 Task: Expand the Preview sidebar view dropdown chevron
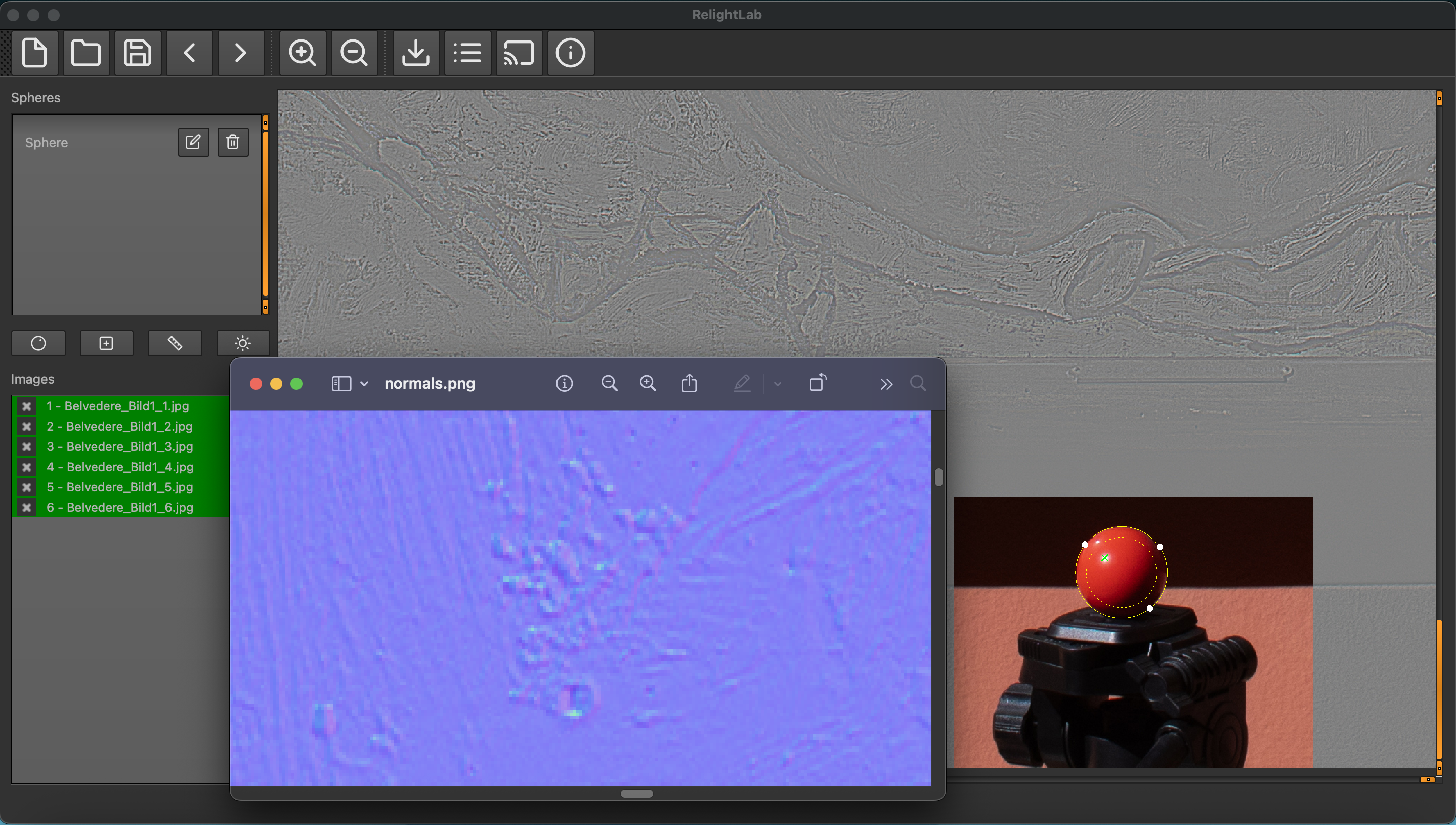point(364,384)
